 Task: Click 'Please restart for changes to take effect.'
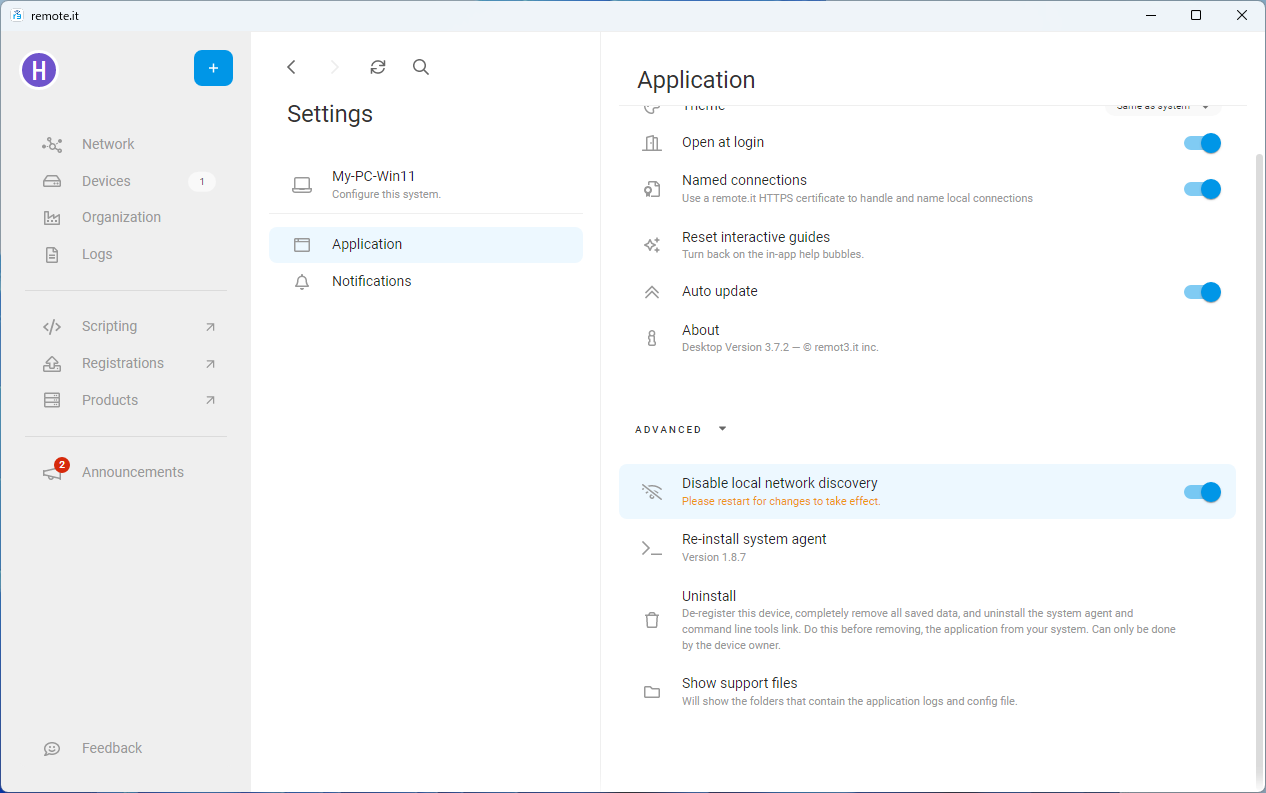781,502
